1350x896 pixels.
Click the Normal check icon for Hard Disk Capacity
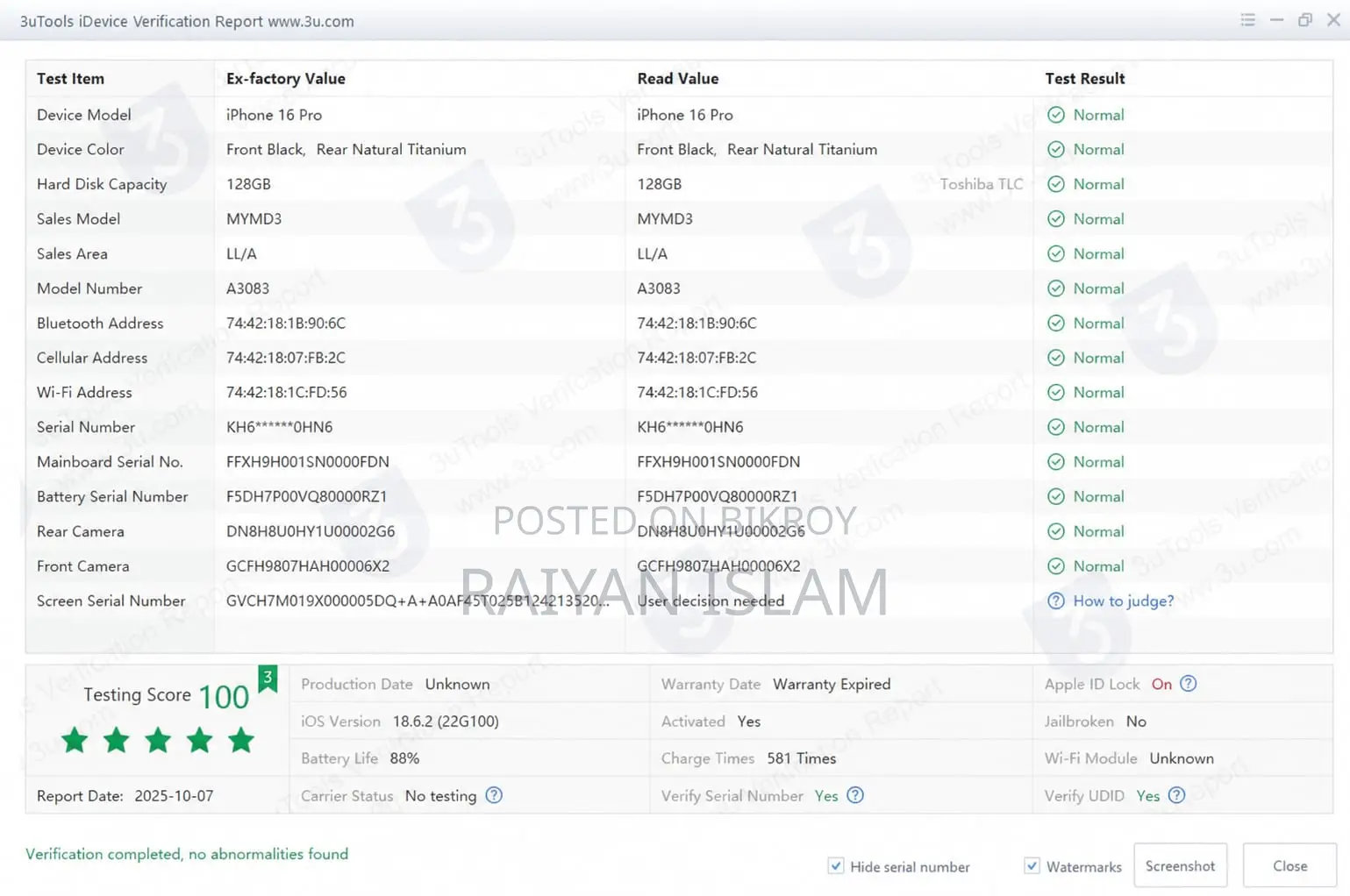tap(1056, 184)
